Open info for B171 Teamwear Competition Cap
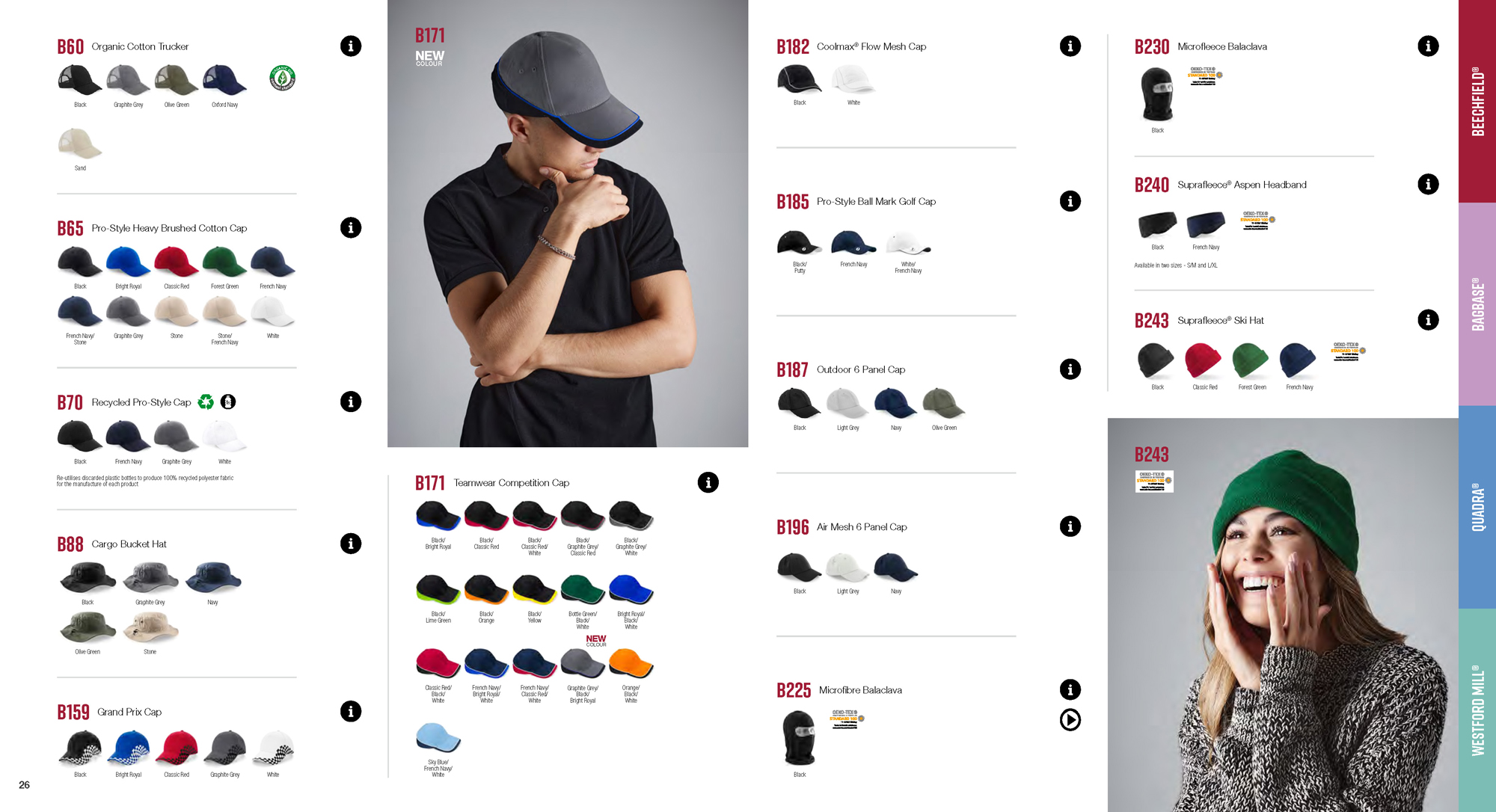Screen dimensions: 1496x812 click(x=708, y=483)
